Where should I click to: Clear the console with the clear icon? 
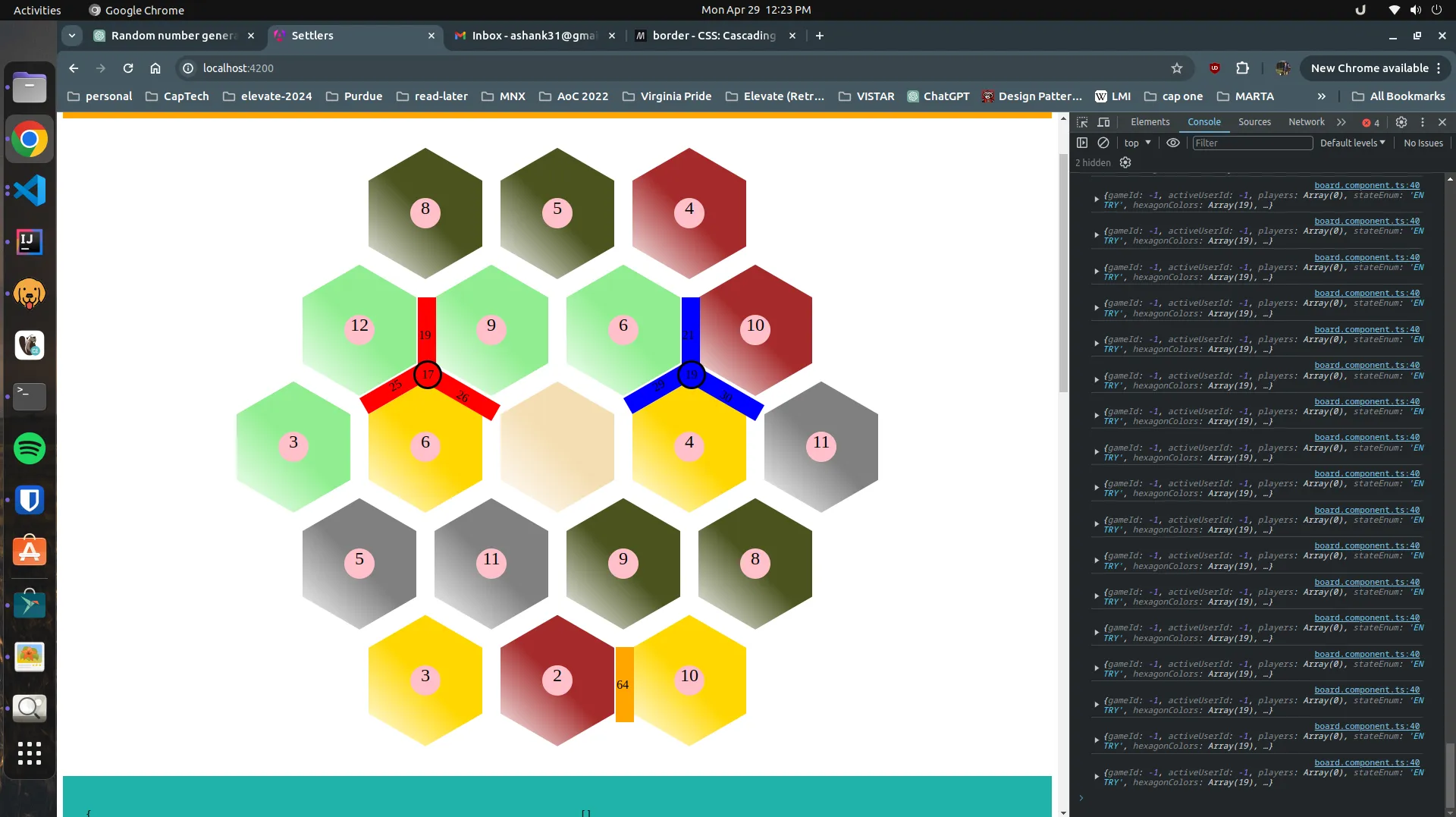point(1103,143)
